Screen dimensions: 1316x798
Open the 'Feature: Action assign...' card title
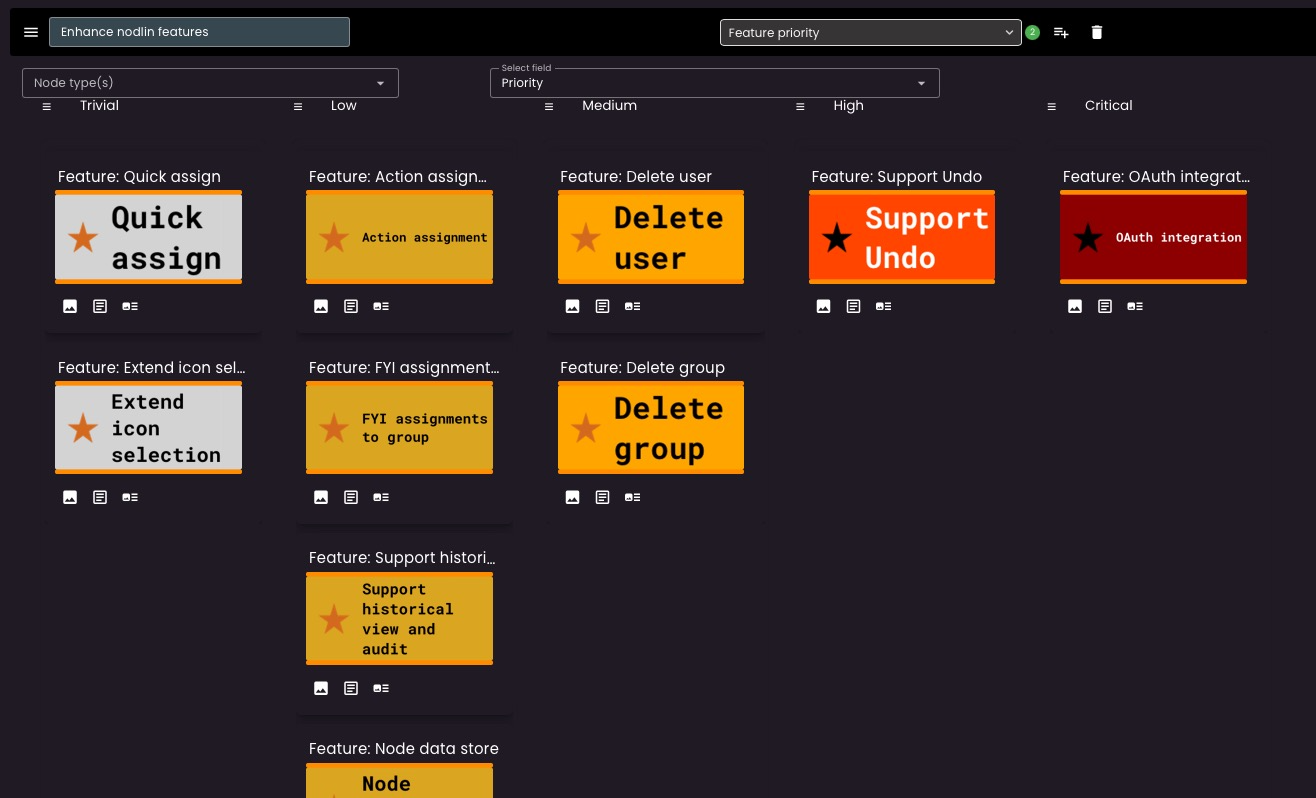pos(398,177)
